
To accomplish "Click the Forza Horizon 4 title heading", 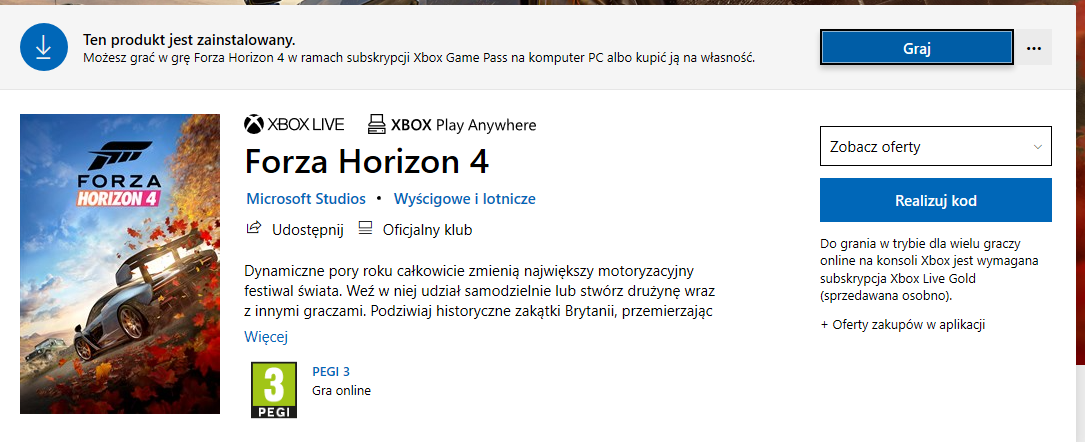I will coord(367,161).
